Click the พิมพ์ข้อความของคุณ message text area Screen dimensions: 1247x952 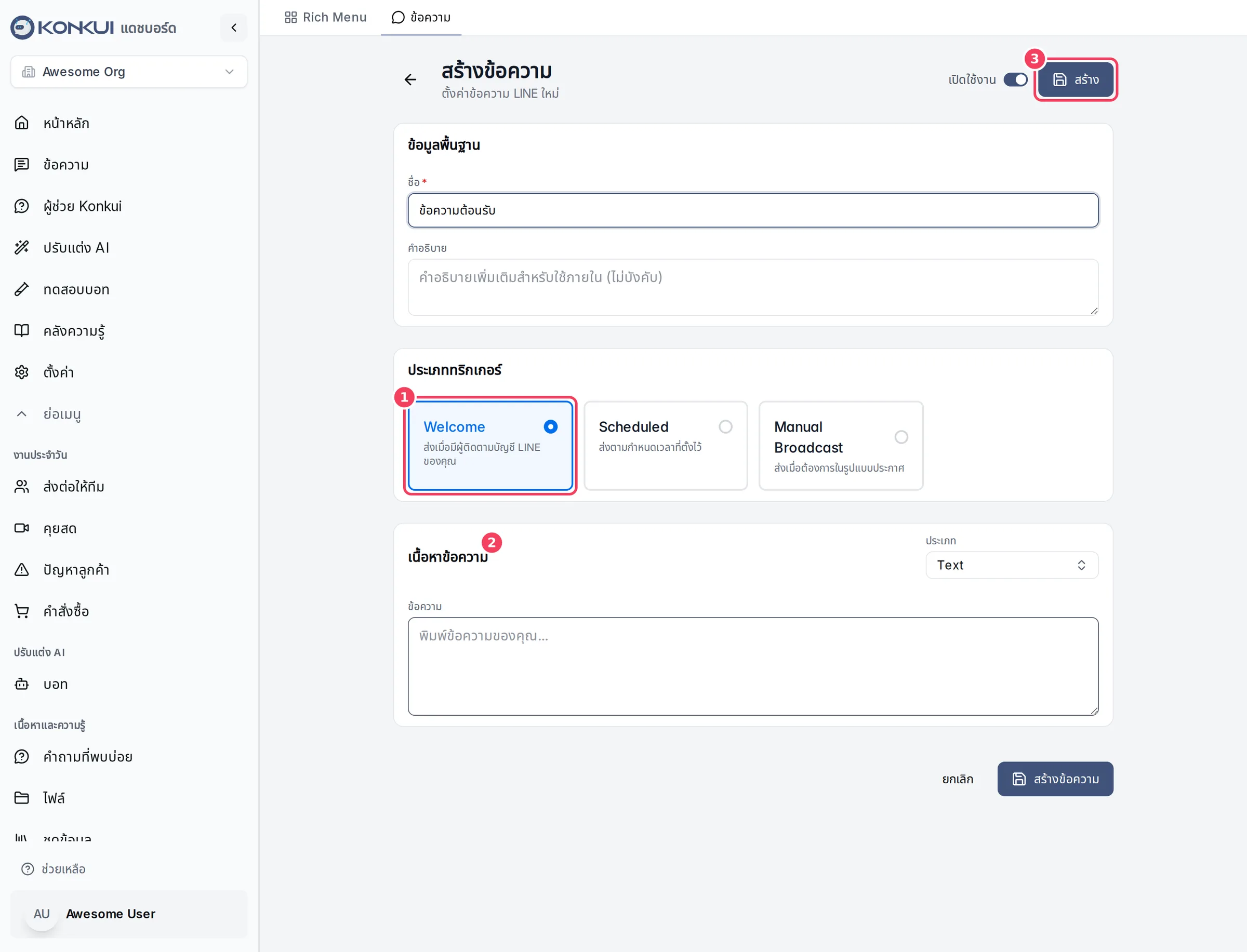point(753,666)
